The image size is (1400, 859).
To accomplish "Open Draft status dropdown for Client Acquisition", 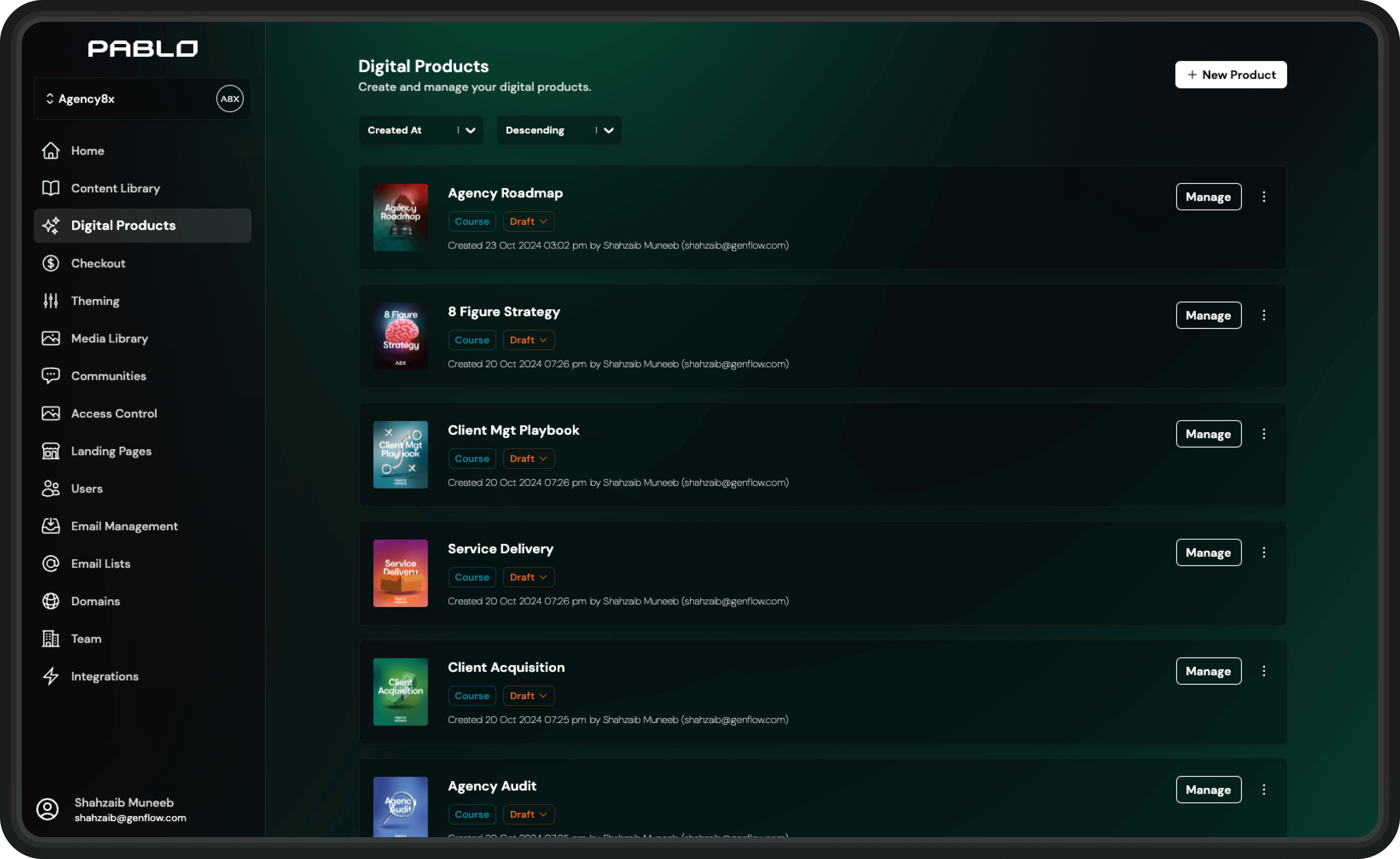I will (528, 695).
